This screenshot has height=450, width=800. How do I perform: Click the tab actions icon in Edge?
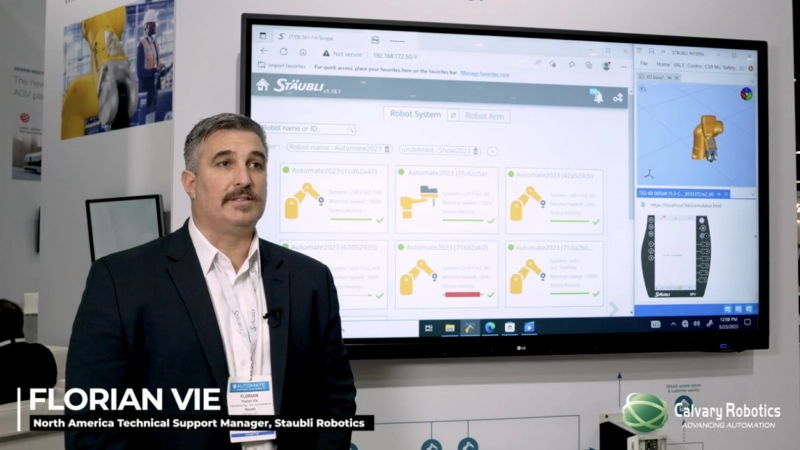coord(262,36)
